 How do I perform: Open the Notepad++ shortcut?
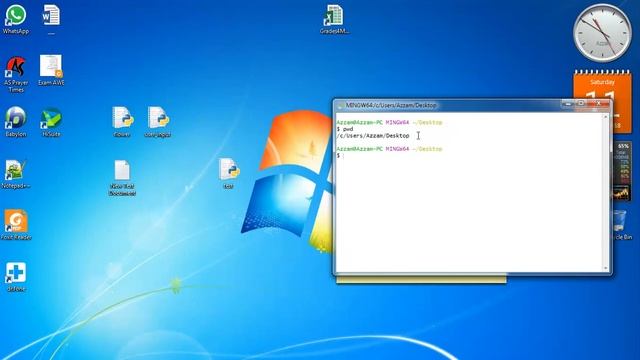[16, 174]
